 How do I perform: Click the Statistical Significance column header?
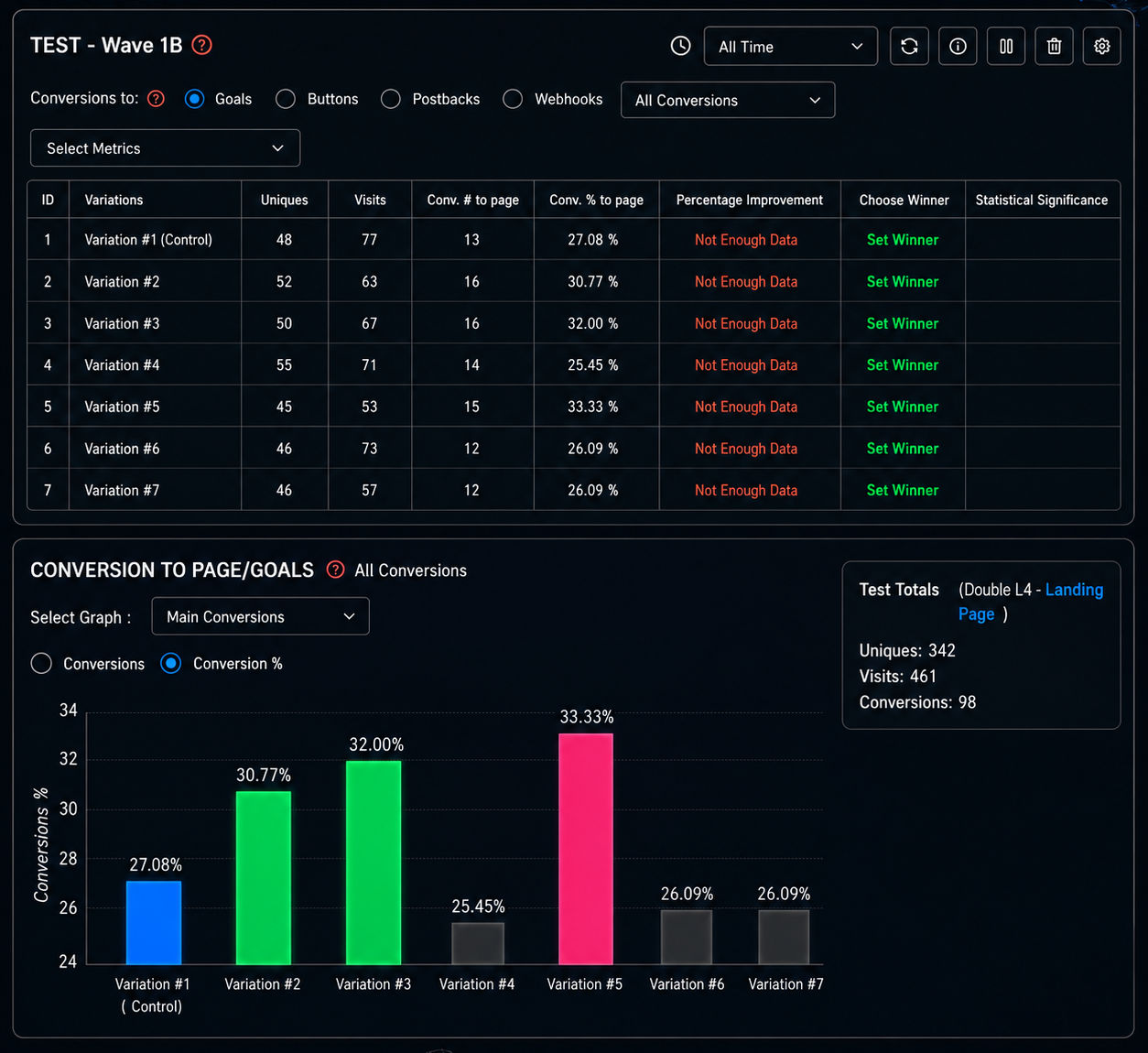click(x=1041, y=200)
